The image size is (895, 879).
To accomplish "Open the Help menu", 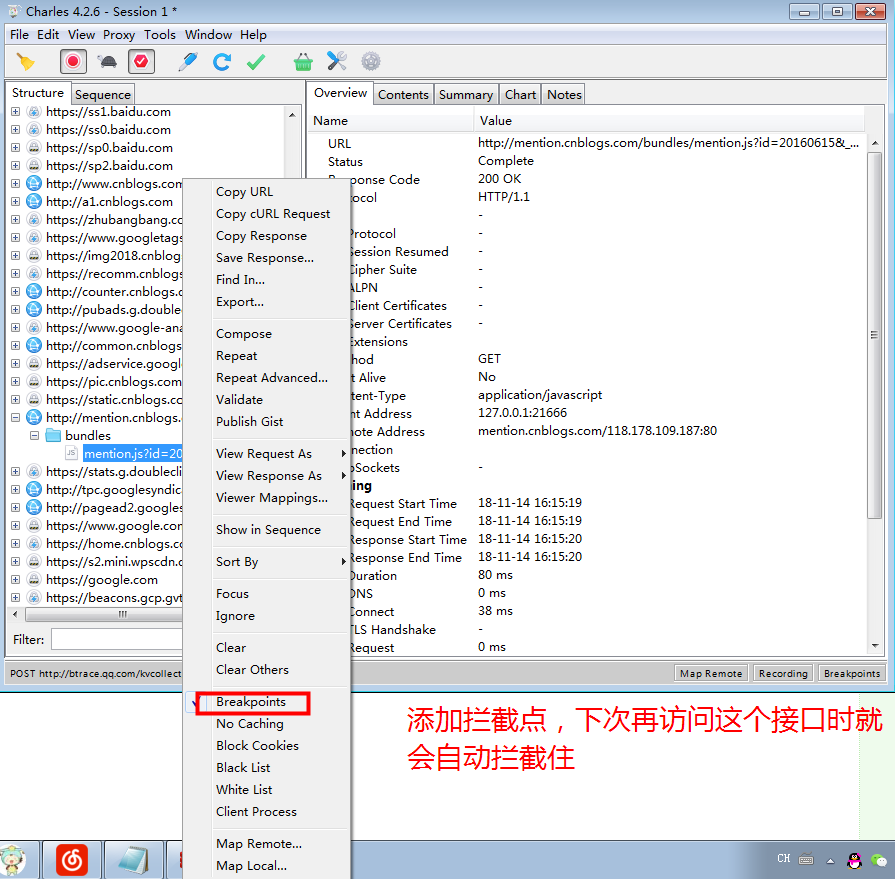I will 253,34.
